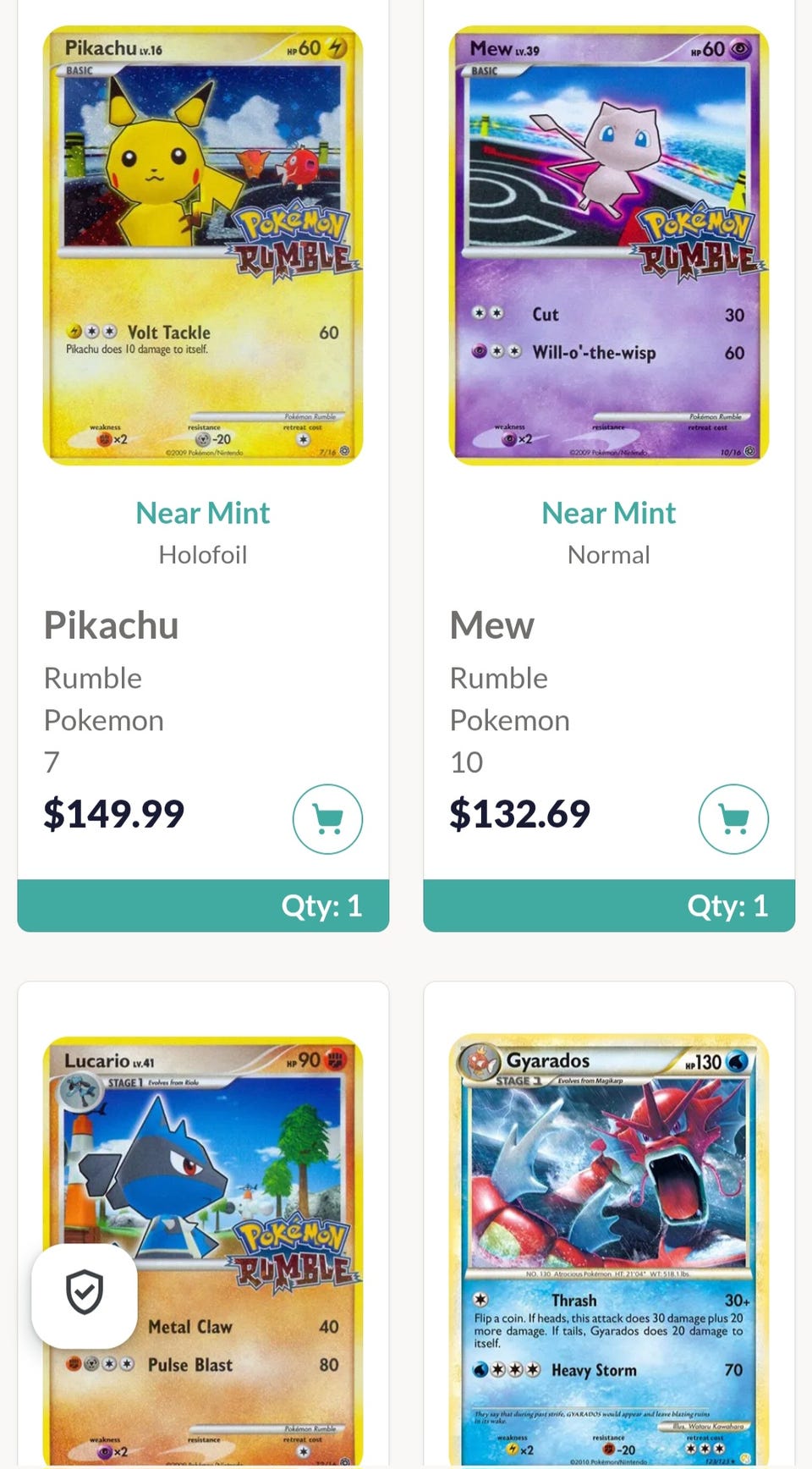Tap the shield checkmark badge icon

point(85,1293)
